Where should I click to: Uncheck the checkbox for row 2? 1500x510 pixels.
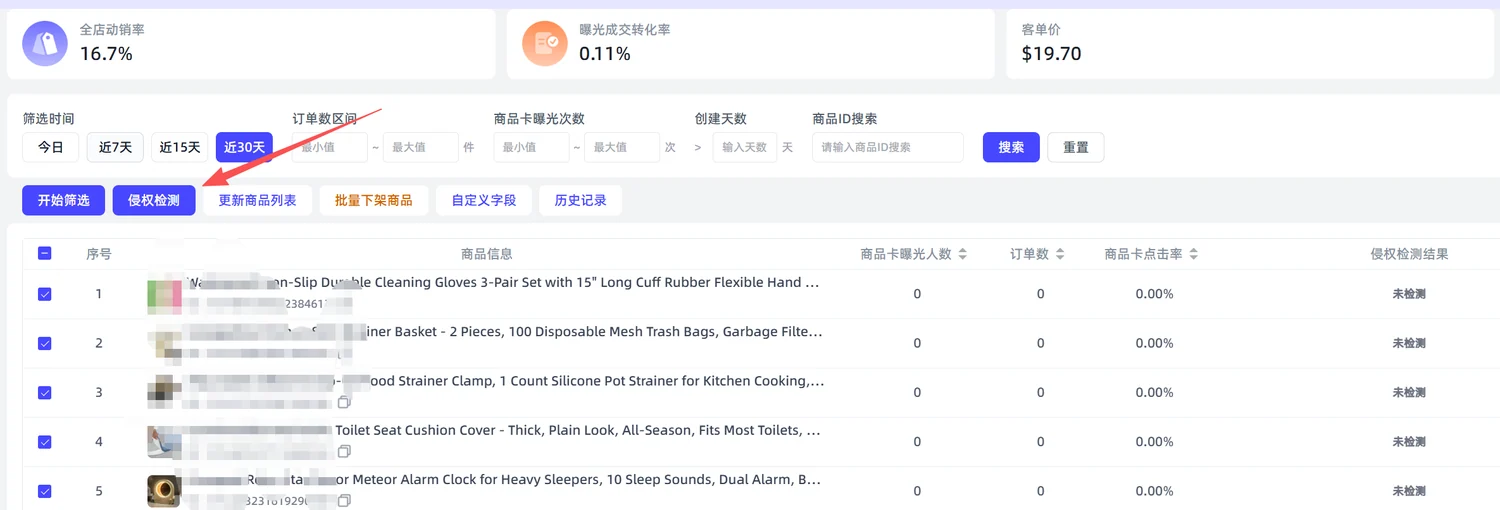(x=45, y=343)
